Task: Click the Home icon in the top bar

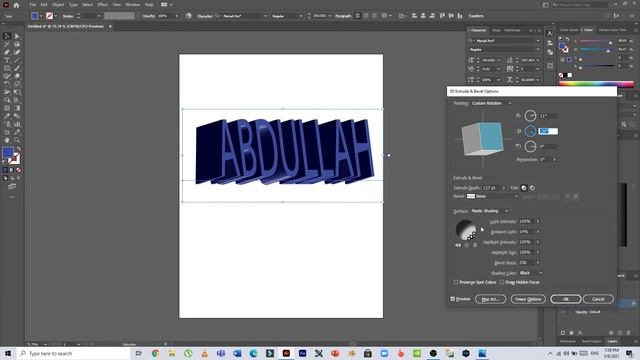Action: click(x=16, y=5)
